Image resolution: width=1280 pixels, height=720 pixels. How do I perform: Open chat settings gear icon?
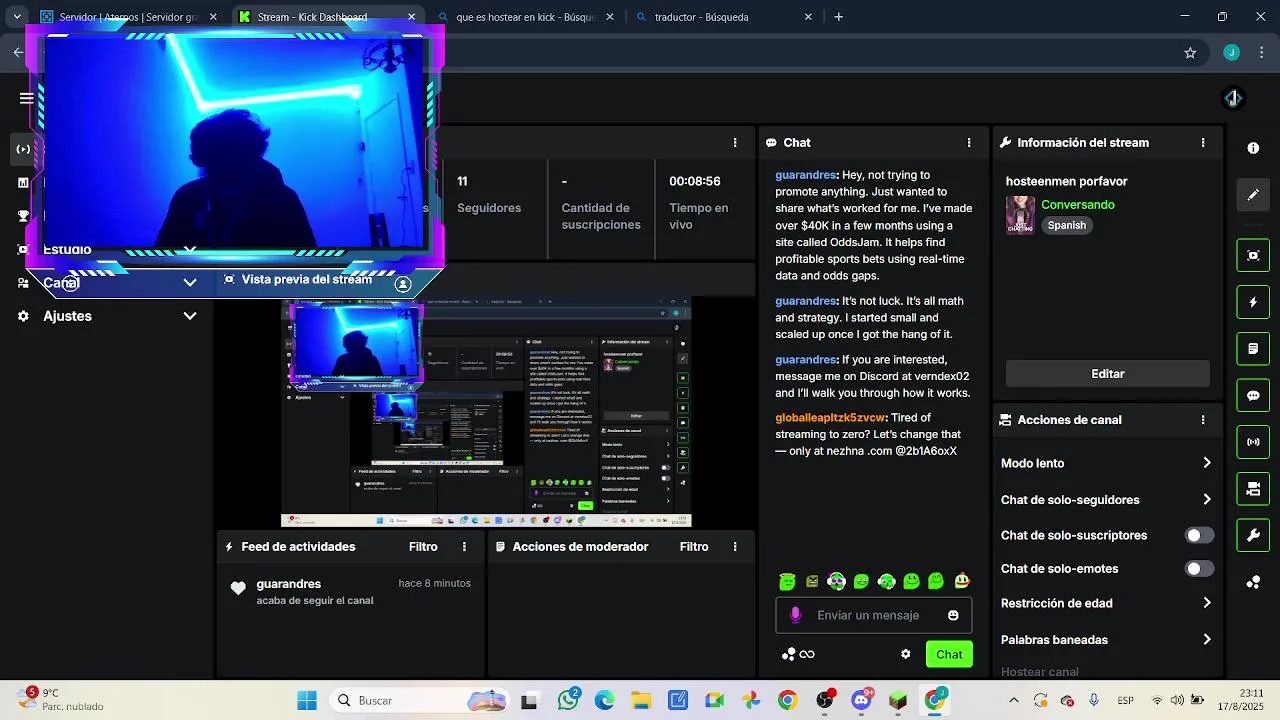(x=906, y=654)
